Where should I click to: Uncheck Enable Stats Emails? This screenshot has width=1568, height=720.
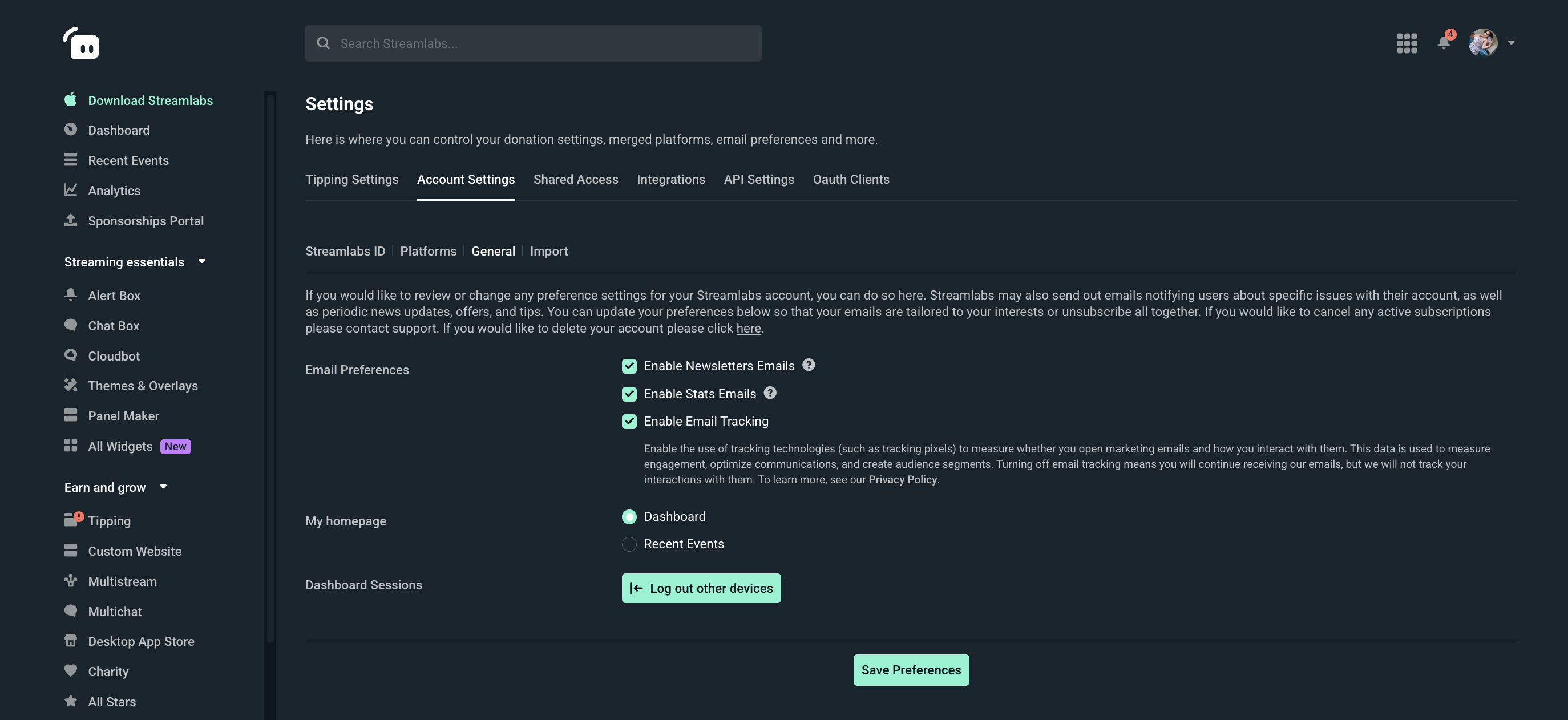click(629, 394)
